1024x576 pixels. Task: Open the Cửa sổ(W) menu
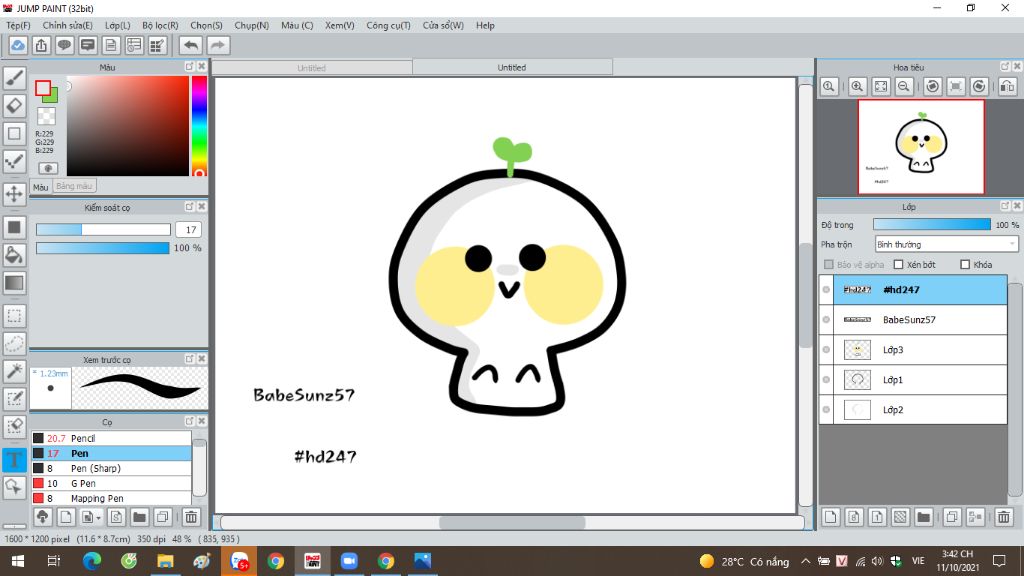click(443, 25)
